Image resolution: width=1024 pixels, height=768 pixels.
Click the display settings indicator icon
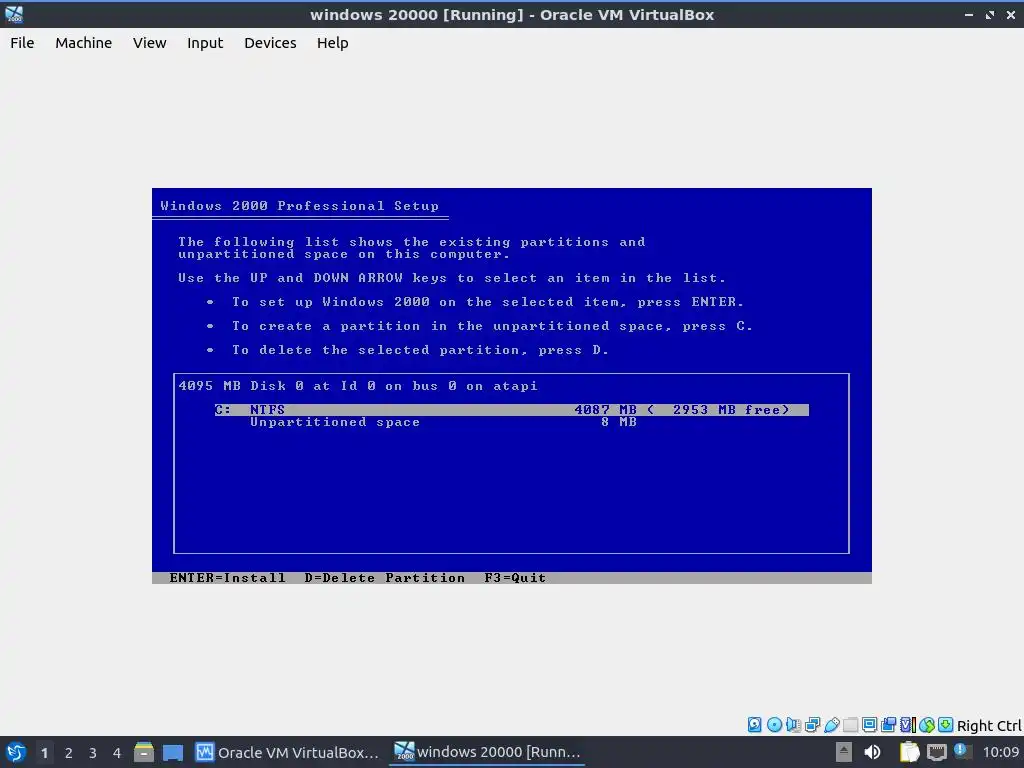(x=869, y=724)
